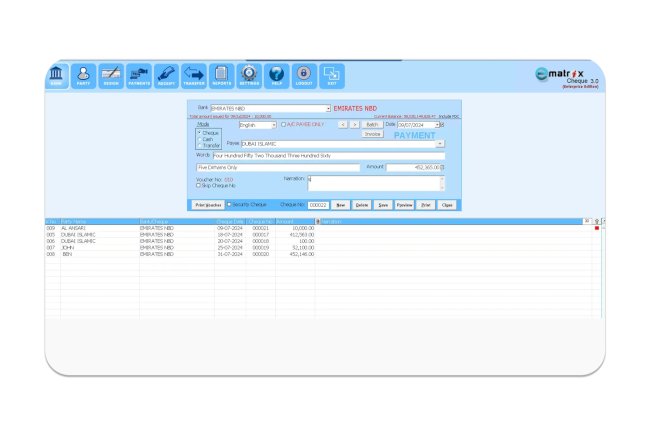Viewport: 650px width, 433px height.
Task: Open the language dropdown showing English
Action: pos(257,125)
